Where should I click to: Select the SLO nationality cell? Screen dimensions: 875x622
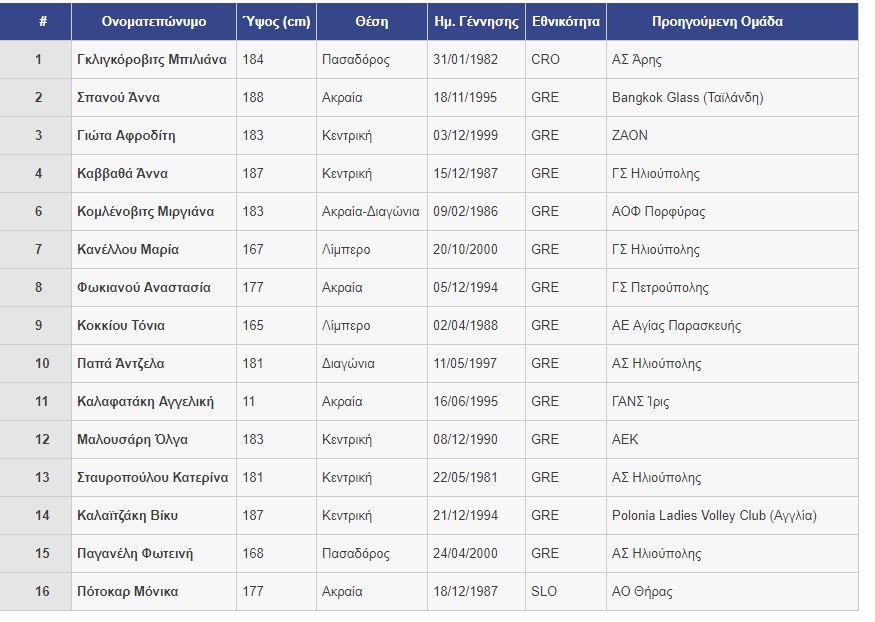566,591
